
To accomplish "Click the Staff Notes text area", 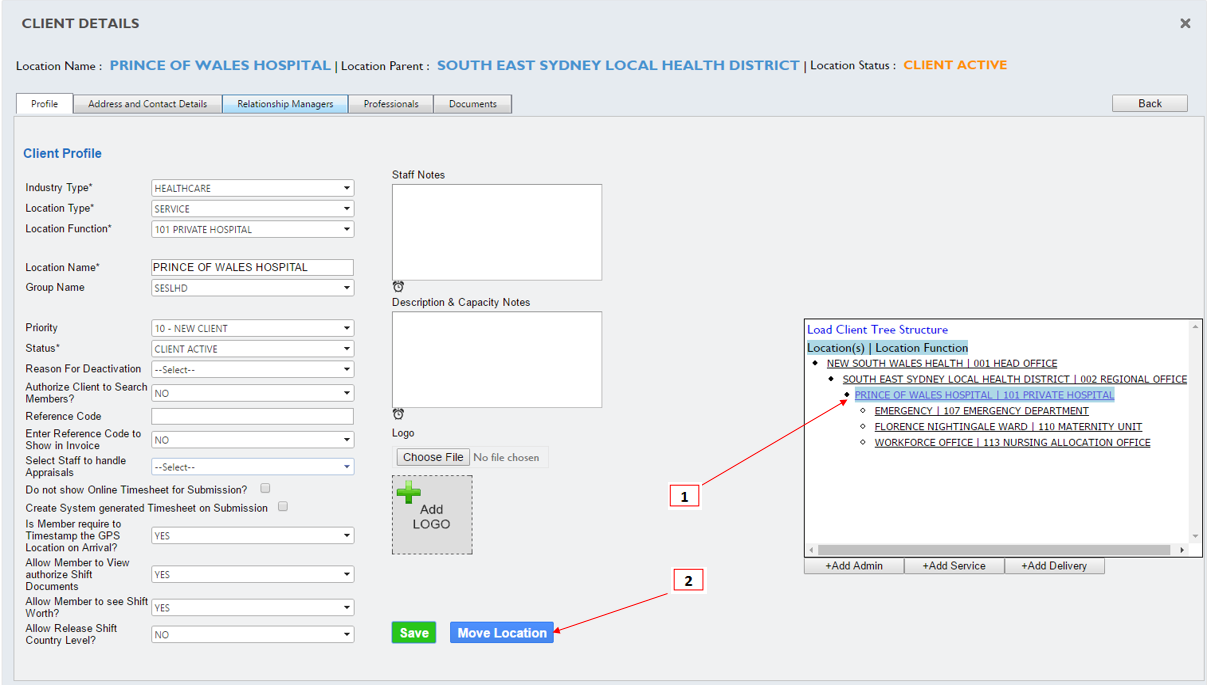I will (497, 232).
